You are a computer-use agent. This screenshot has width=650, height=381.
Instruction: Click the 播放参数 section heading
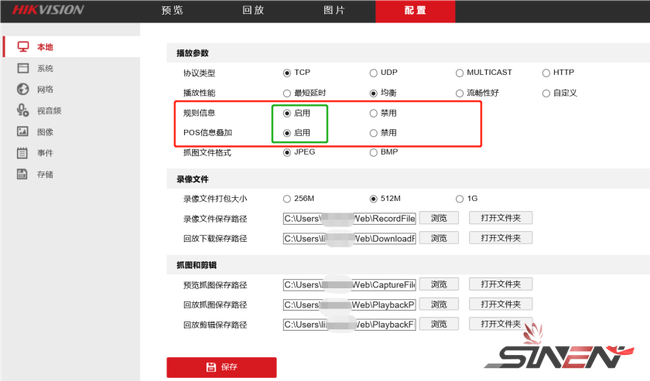192,53
